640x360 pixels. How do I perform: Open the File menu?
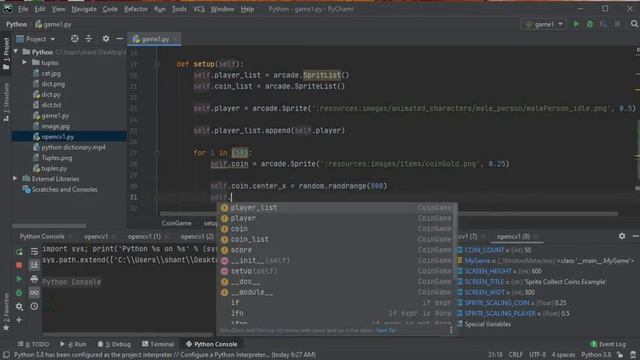click(23, 9)
